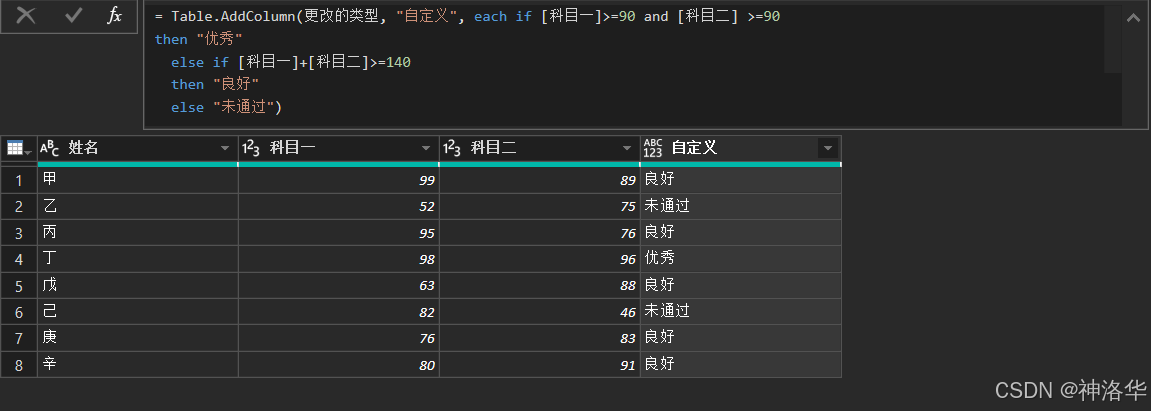
Task: Select row number 4
Action: [19, 259]
